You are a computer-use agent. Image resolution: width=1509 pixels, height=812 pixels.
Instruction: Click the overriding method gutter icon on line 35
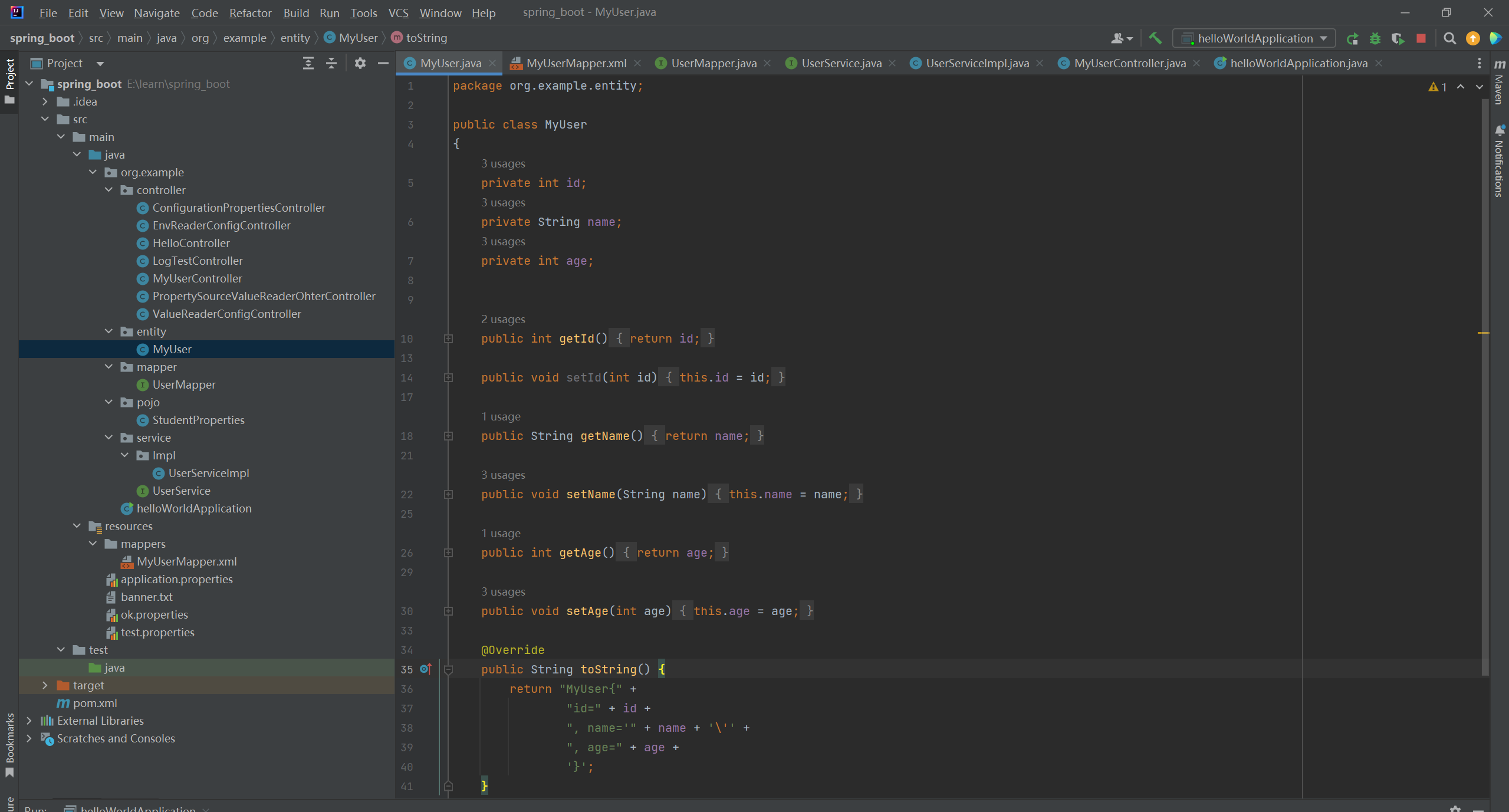pyautogui.click(x=426, y=669)
